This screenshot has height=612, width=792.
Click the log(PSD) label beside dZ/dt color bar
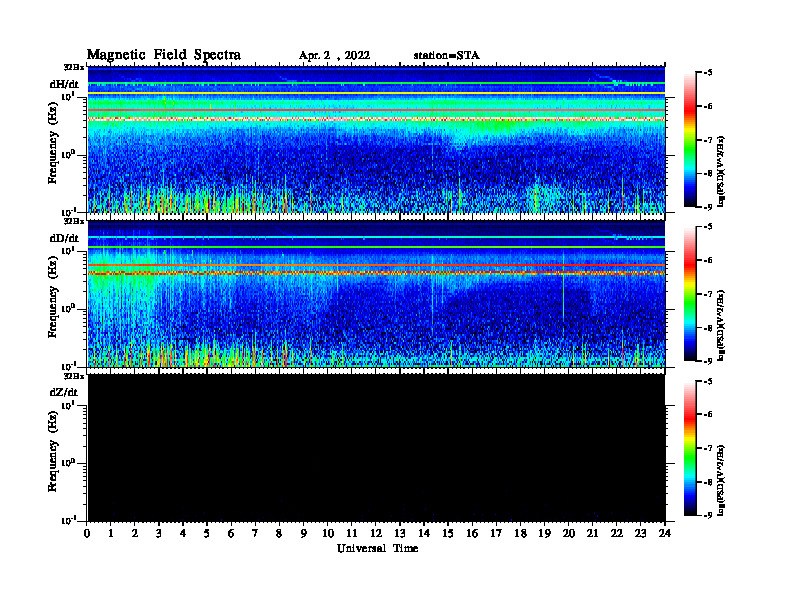click(722, 480)
